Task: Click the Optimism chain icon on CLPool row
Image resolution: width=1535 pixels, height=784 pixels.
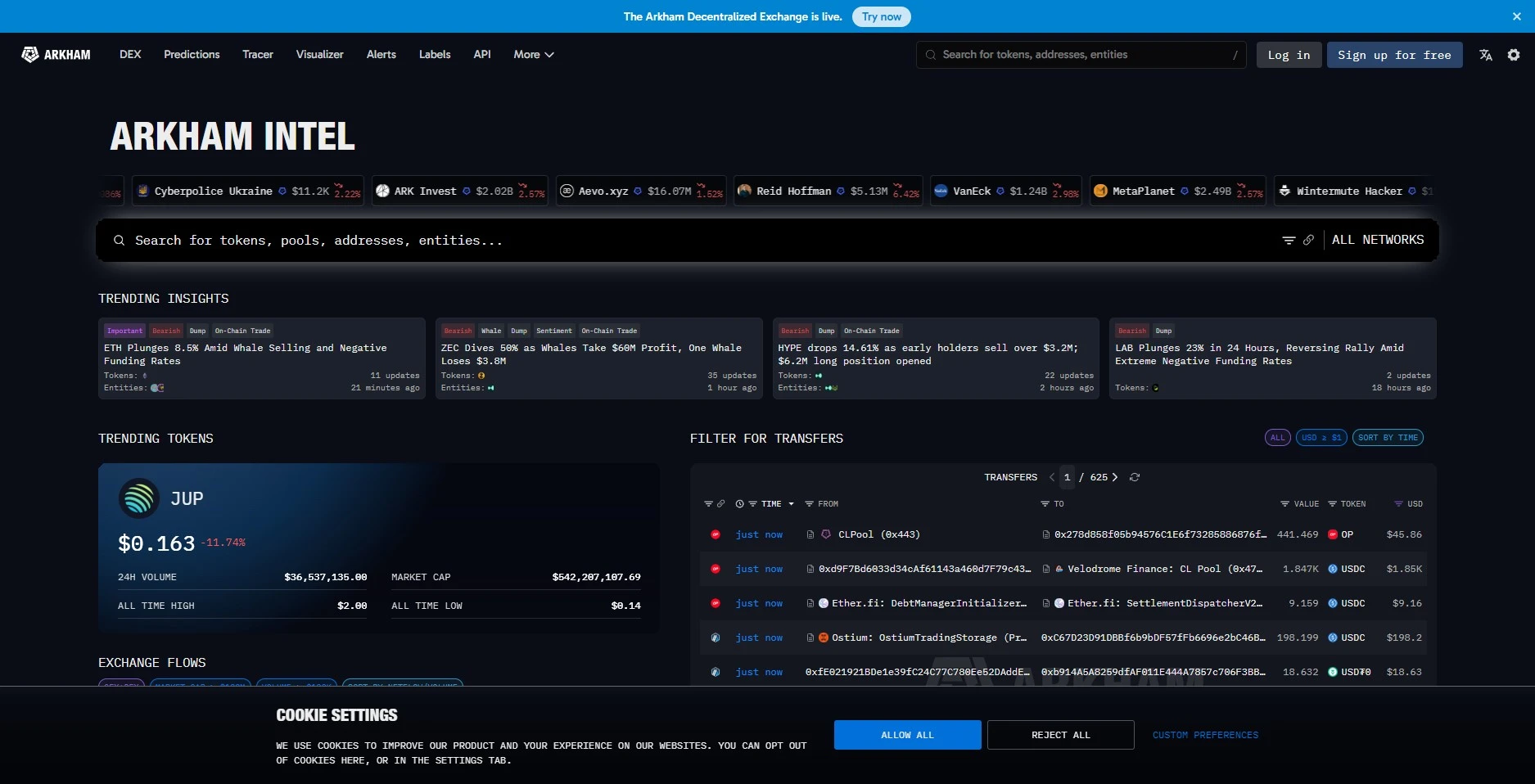Action: [716, 534]
